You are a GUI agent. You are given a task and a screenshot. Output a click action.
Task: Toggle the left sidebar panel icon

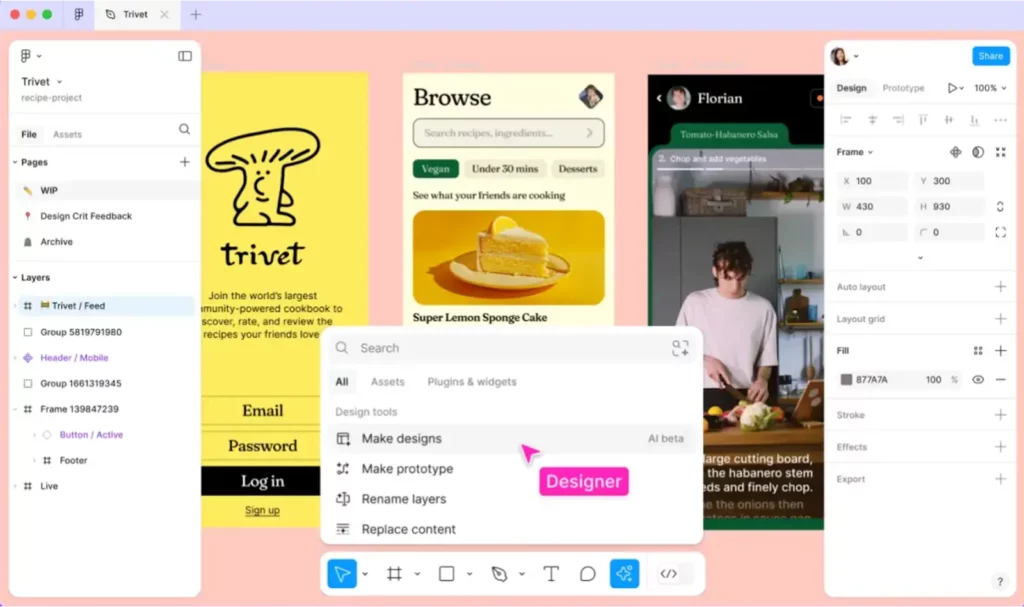point(185,56)
